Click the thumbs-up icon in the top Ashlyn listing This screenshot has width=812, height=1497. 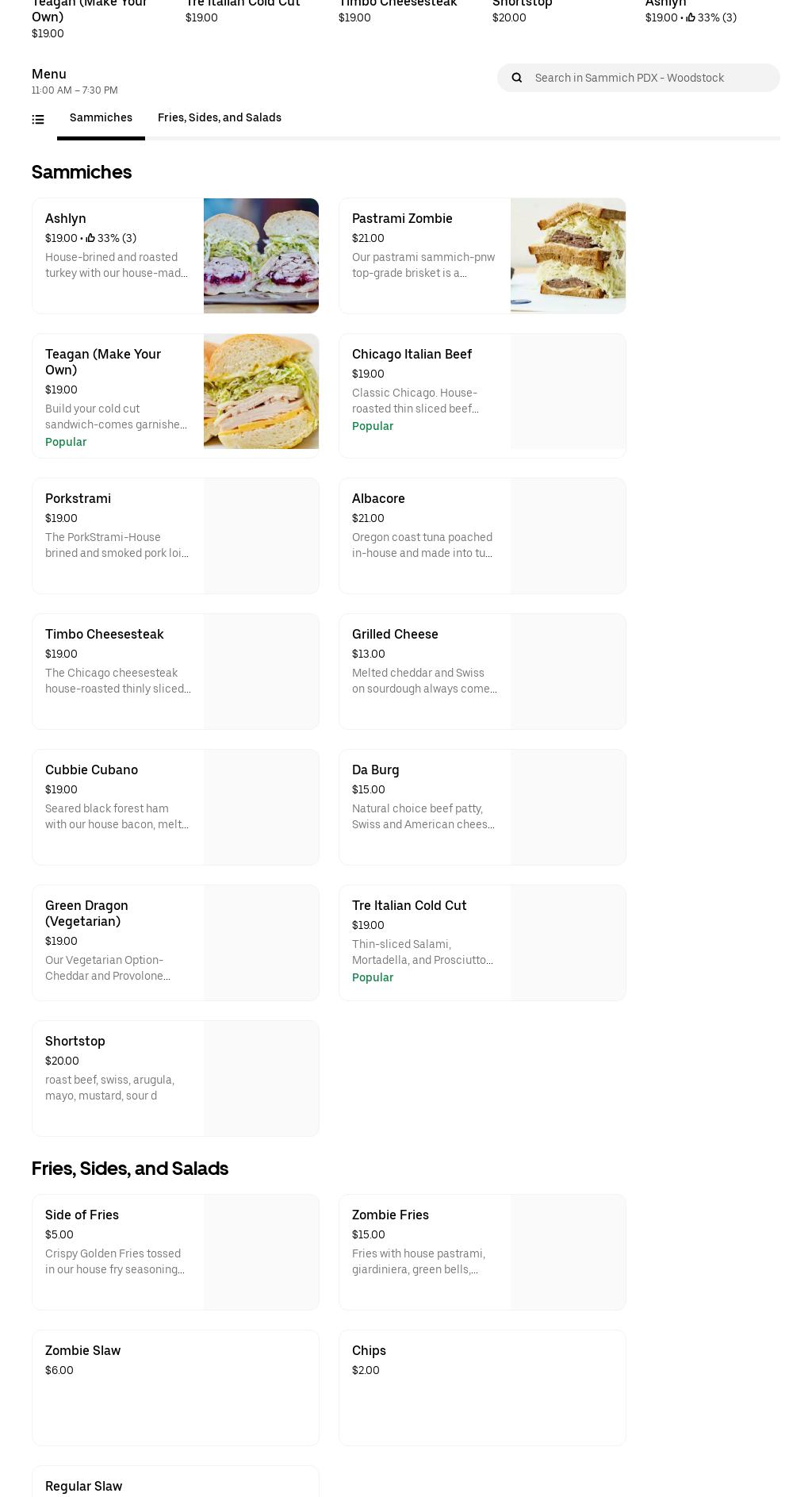[x=691, y=17]
